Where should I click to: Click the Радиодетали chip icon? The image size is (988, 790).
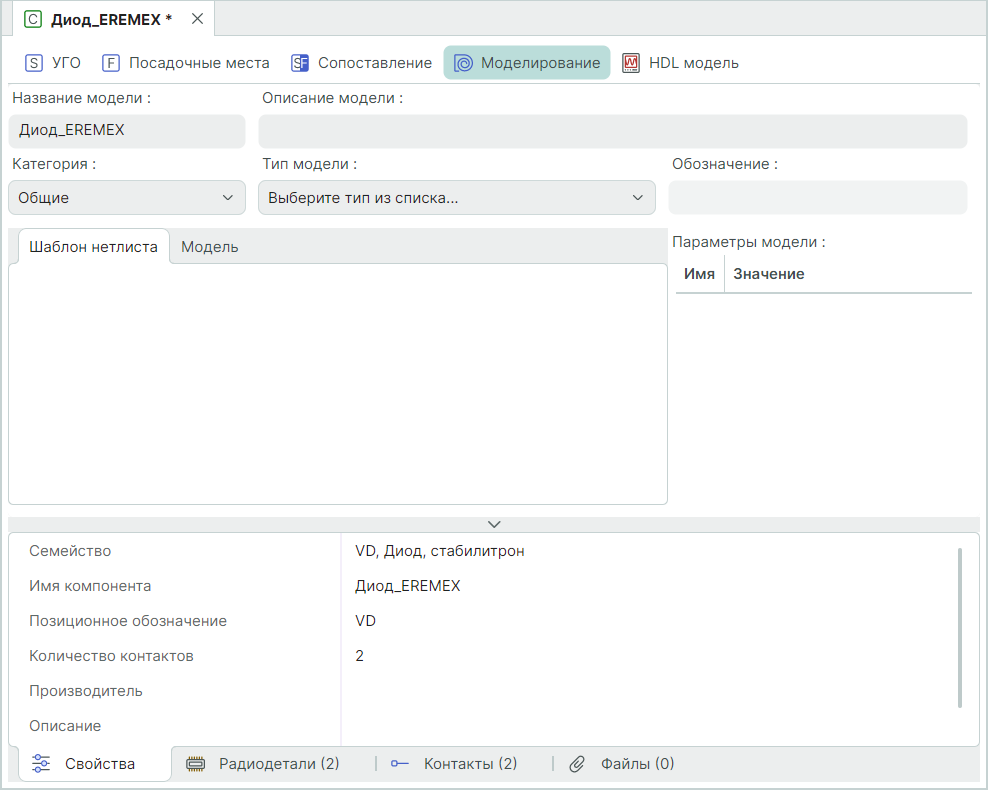tap(196, 764)
